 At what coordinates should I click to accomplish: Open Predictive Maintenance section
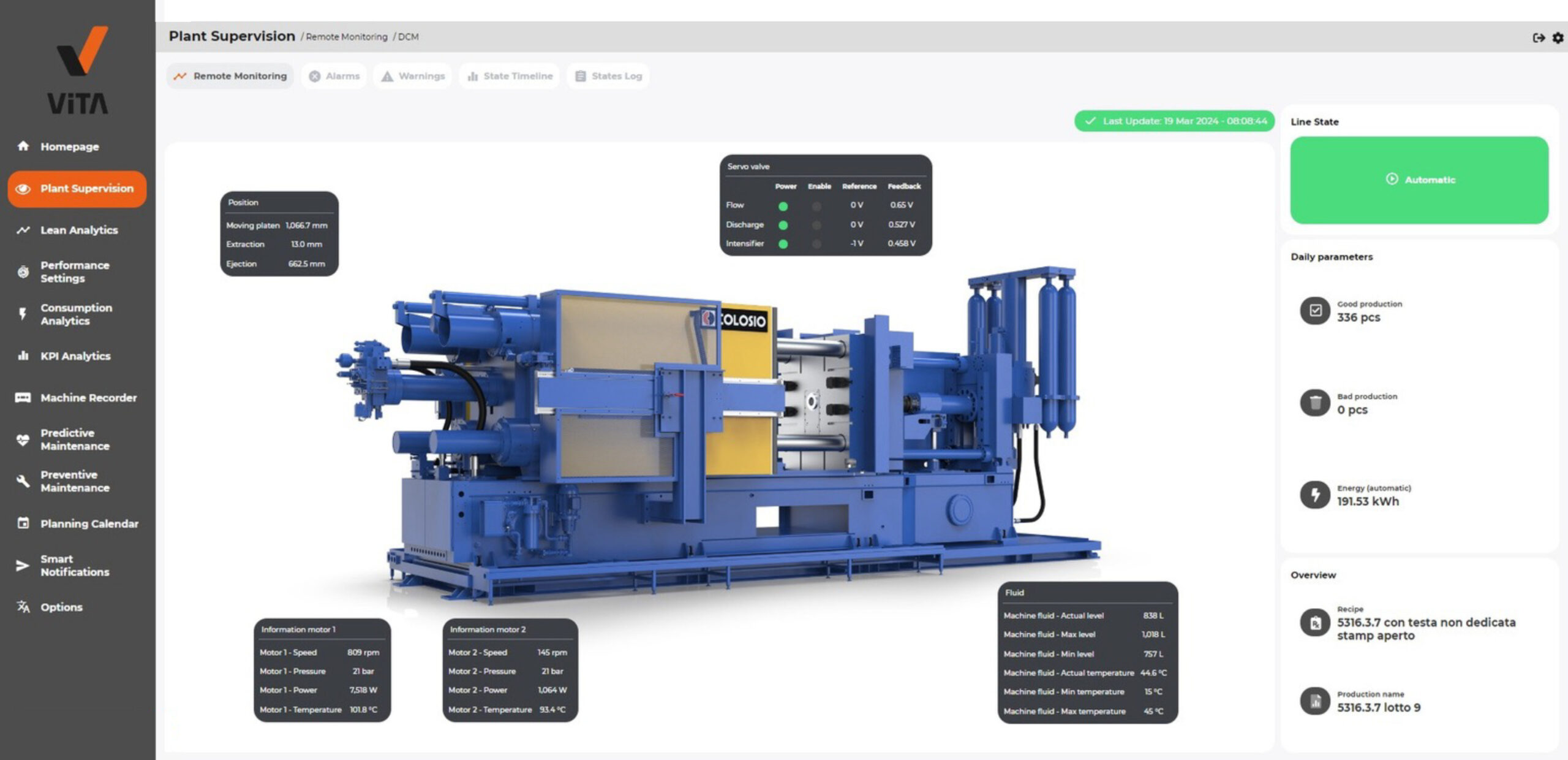75,439
